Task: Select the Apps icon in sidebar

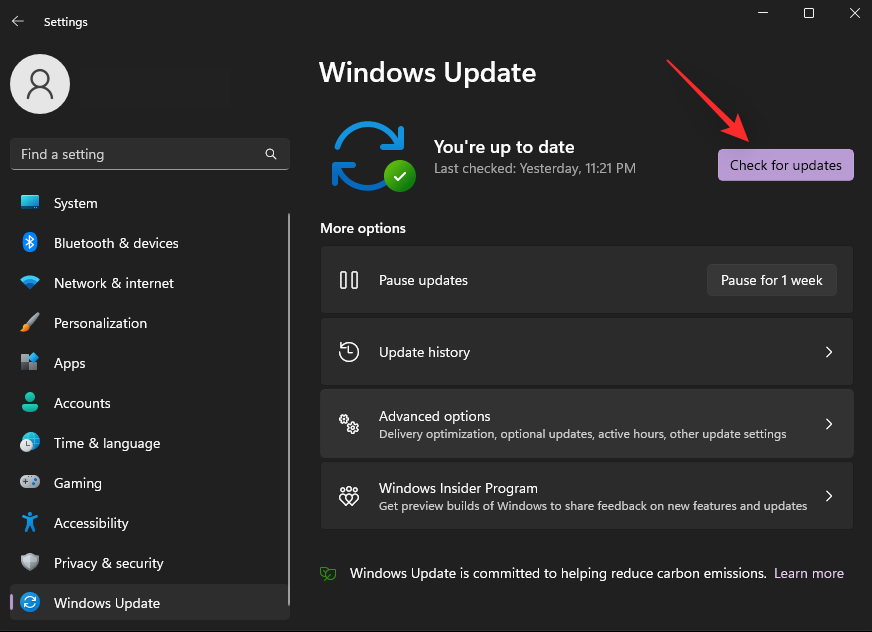Action: coord(30,363)
